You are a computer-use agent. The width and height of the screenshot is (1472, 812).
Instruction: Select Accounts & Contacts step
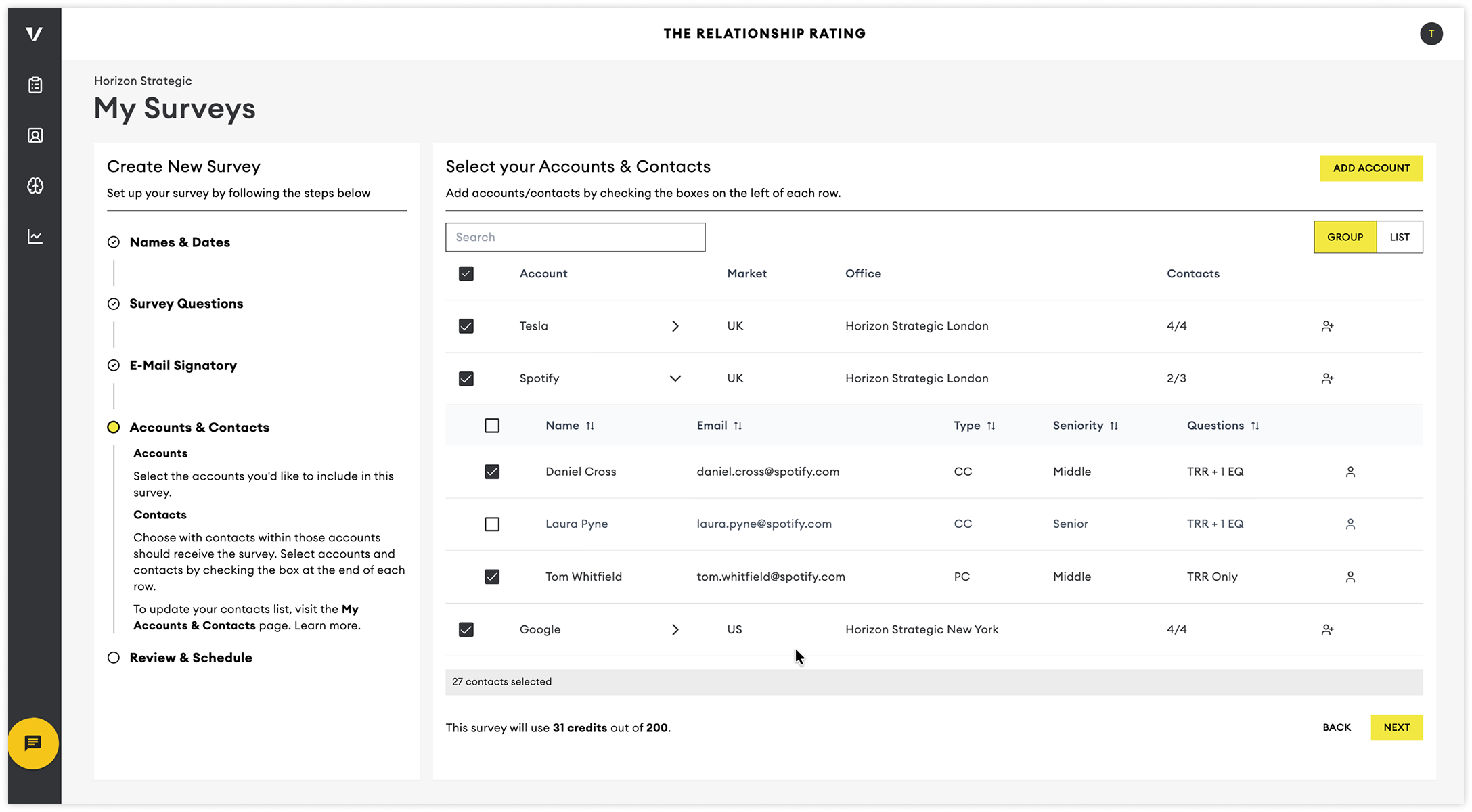click(x=199, y=428)
